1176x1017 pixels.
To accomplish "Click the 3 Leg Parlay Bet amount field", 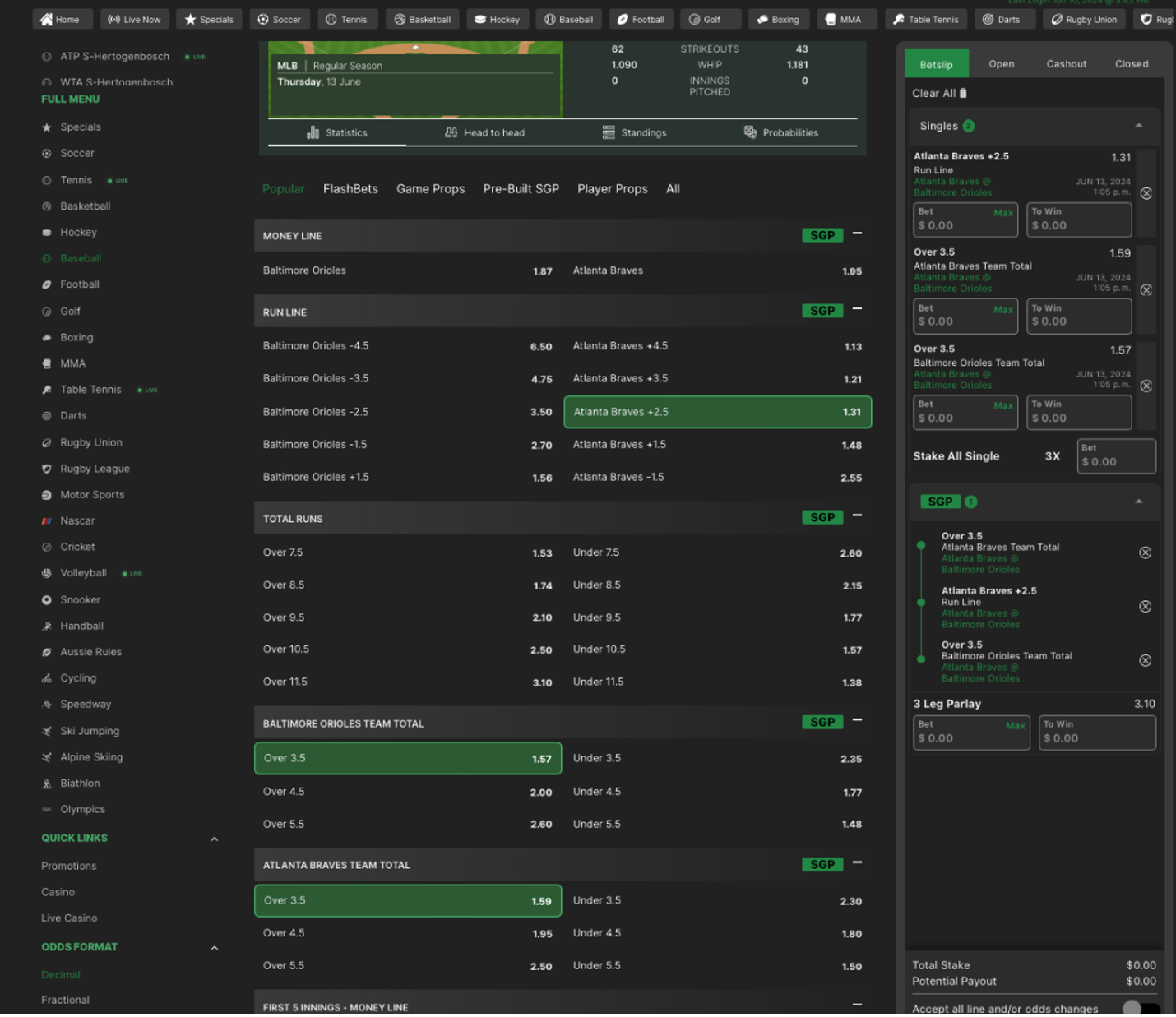I will tap(971, 733).
